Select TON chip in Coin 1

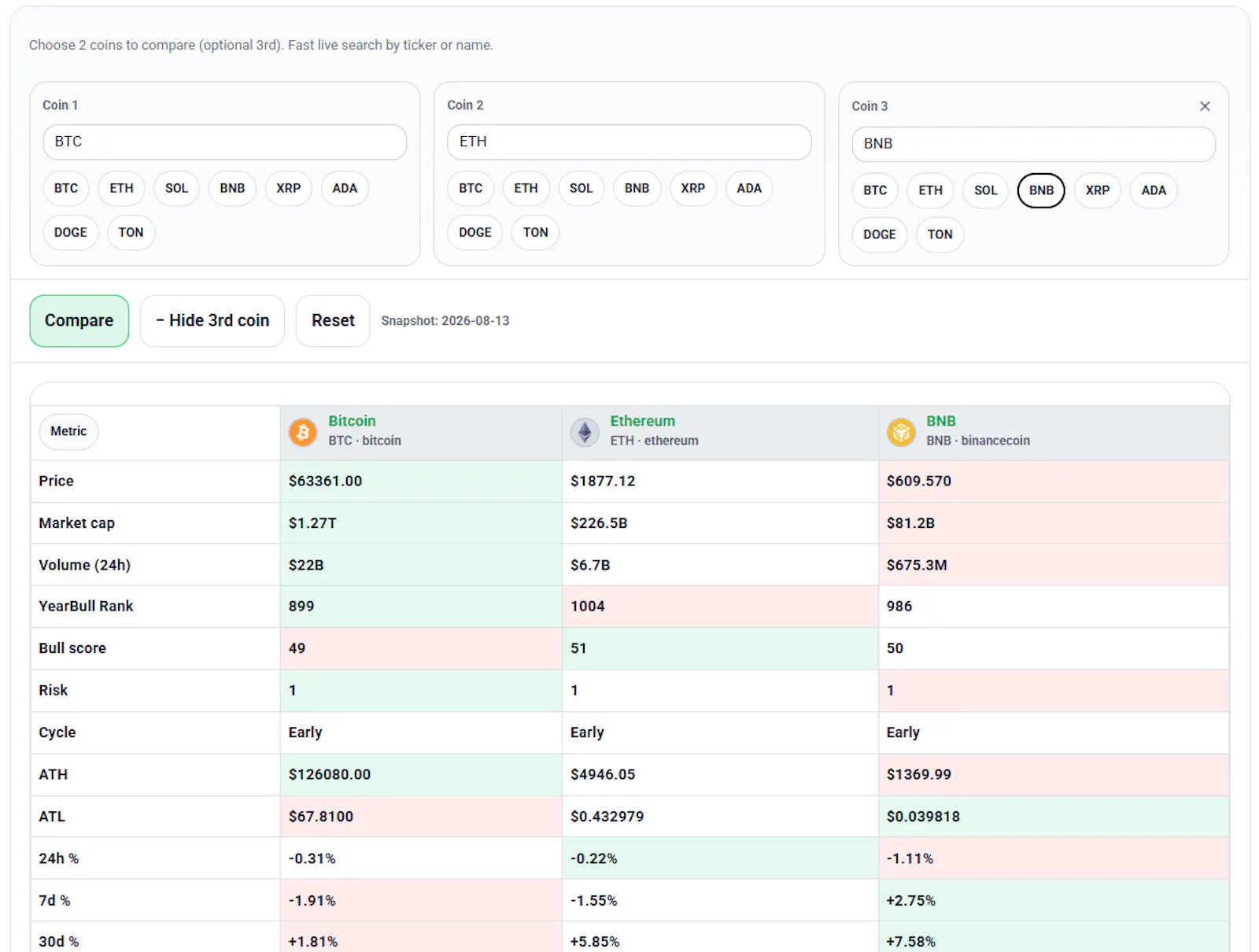click(x=131, y=233)
